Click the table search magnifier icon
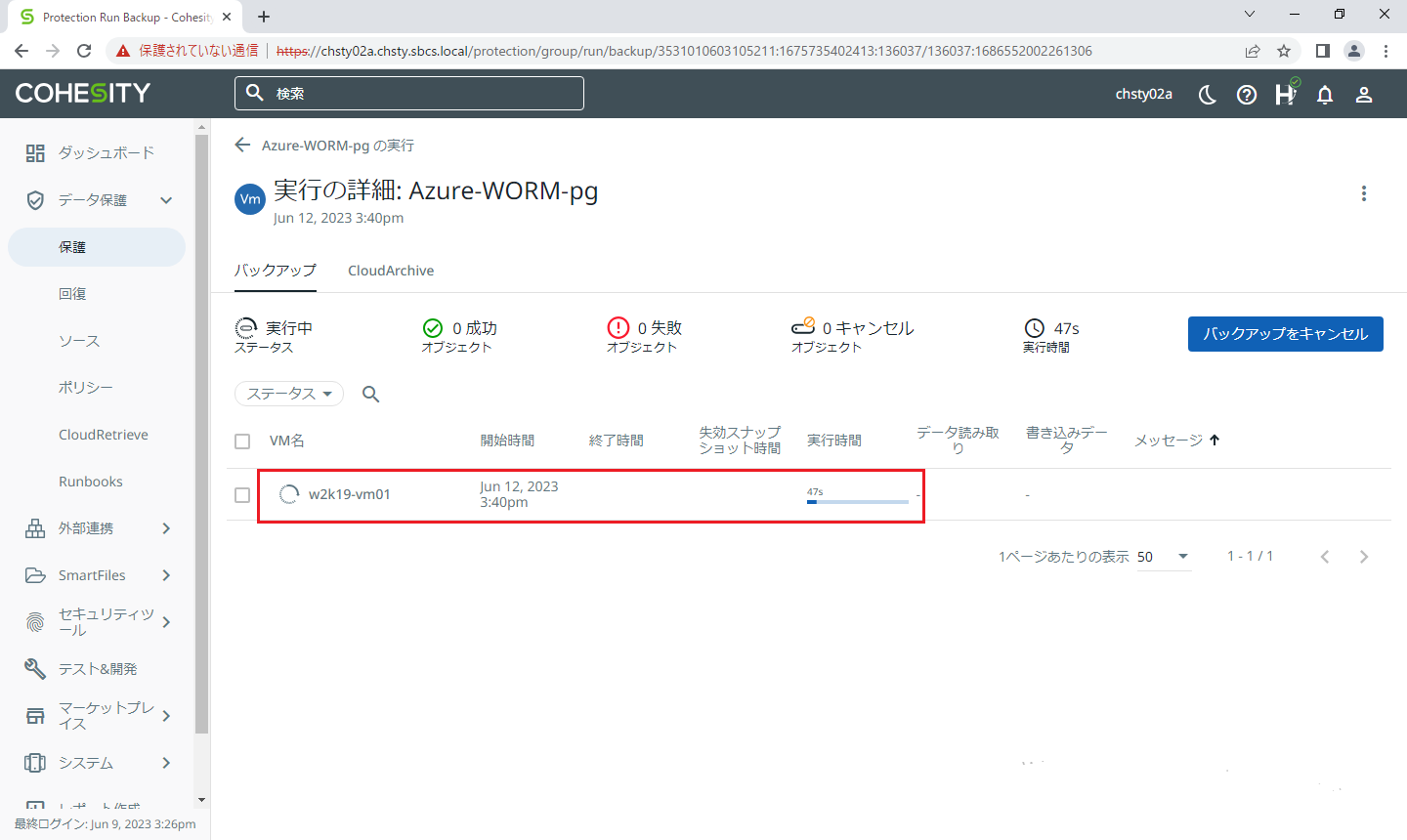Image resolution: width=1407 pixels, height=840 pixels. (x=371, y=394)
